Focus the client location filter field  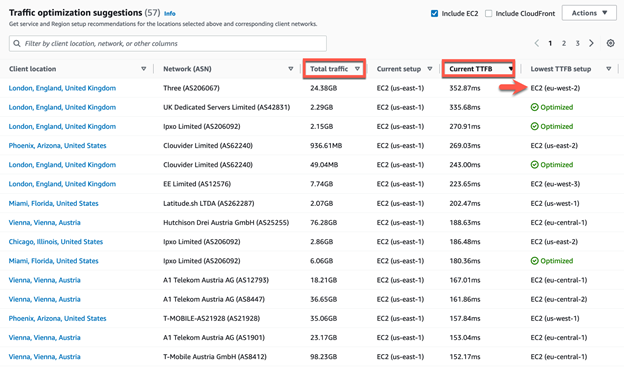point(168,43)
